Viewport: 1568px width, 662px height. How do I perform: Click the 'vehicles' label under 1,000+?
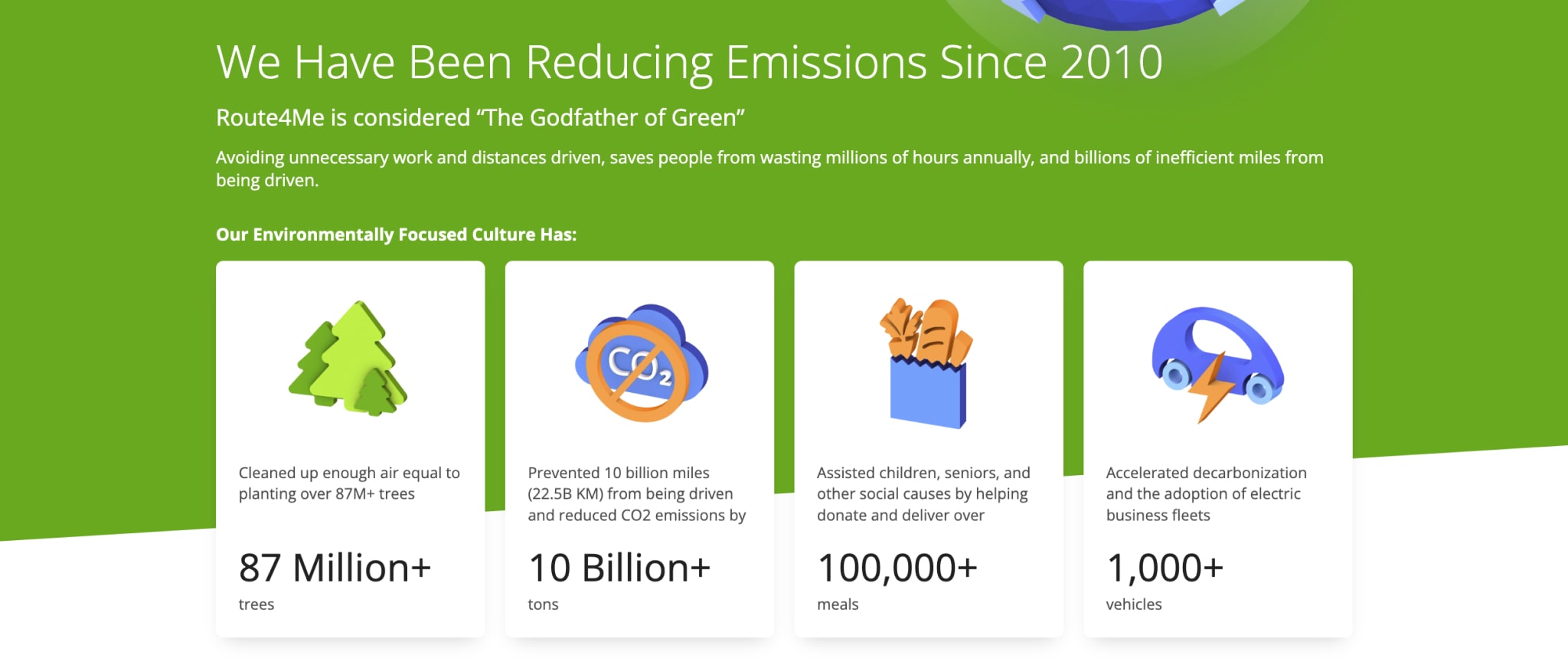(x=1133, y=605)
